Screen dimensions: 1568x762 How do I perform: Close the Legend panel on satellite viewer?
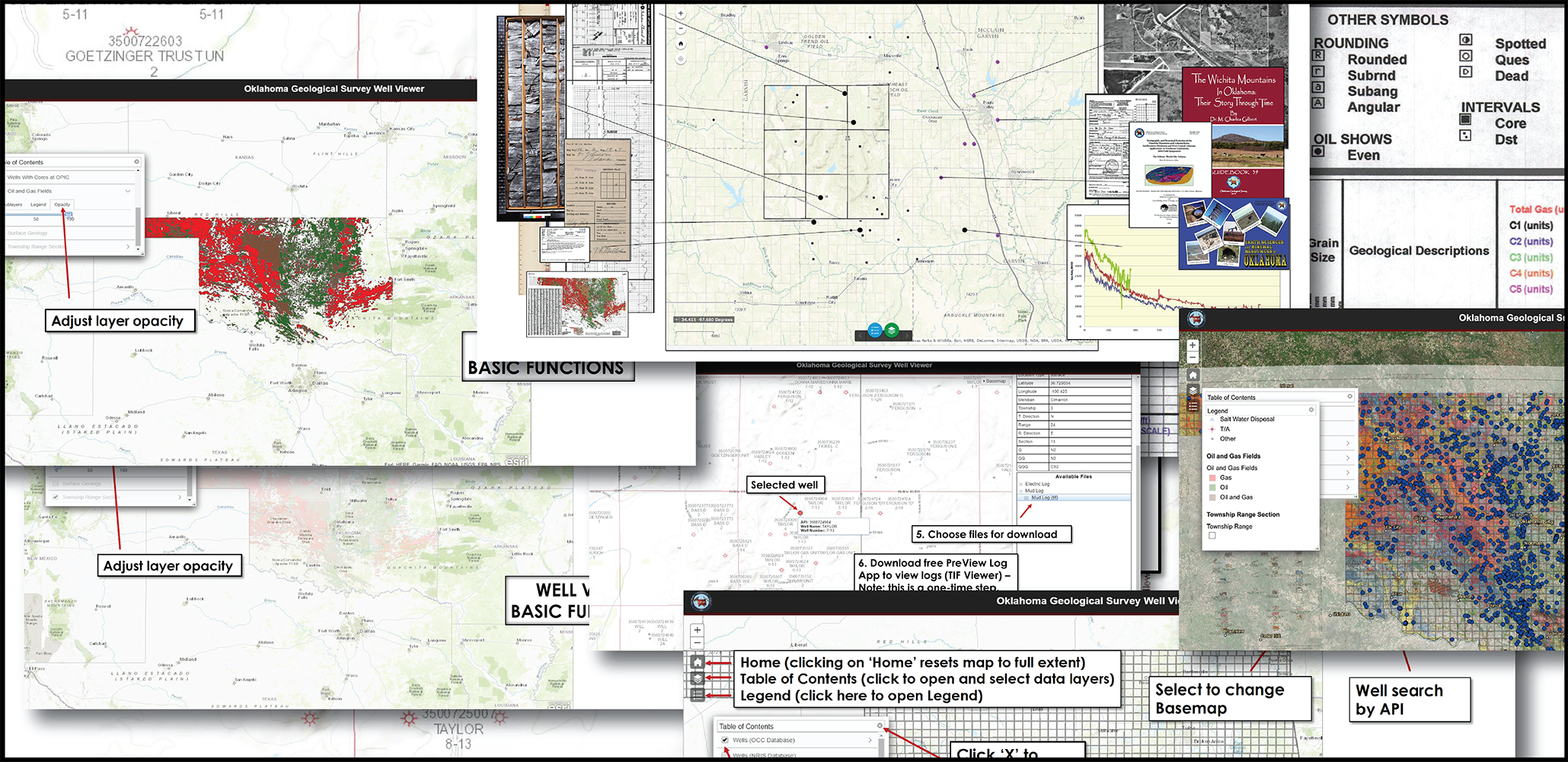[1311, 410]
